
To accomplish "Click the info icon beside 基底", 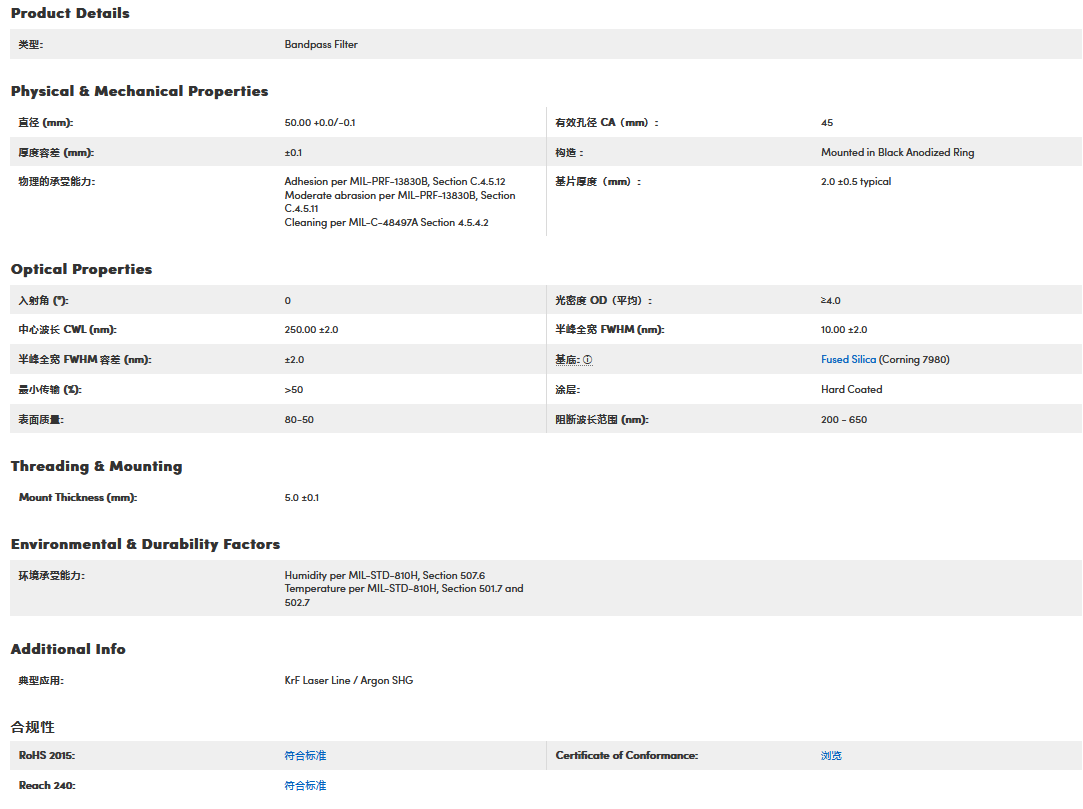I will point(588,360).
